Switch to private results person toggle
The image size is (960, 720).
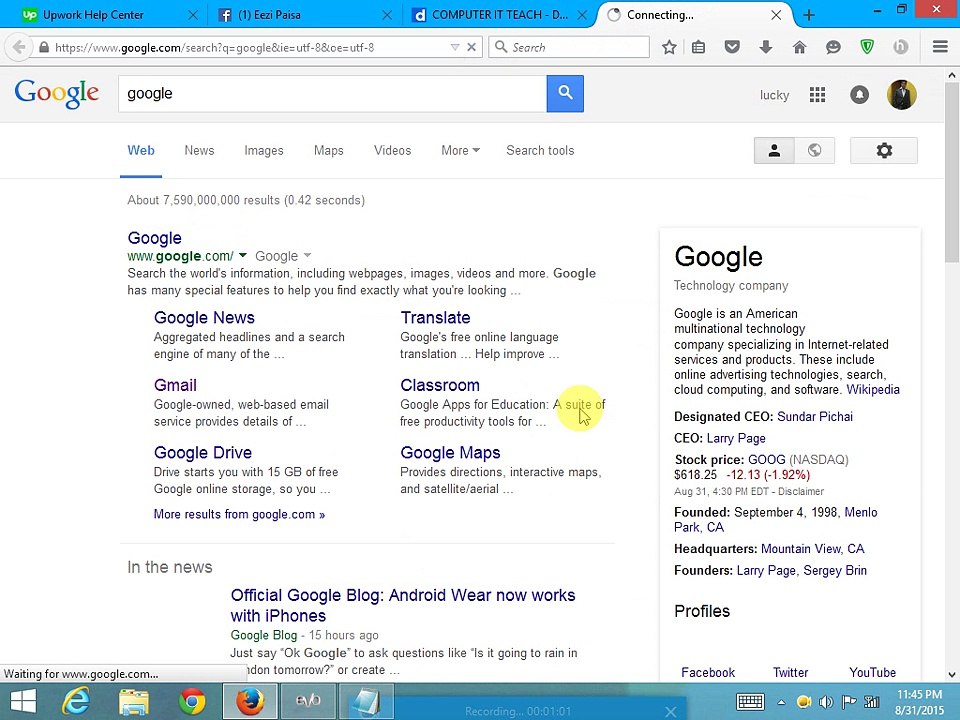pos(774,150)
